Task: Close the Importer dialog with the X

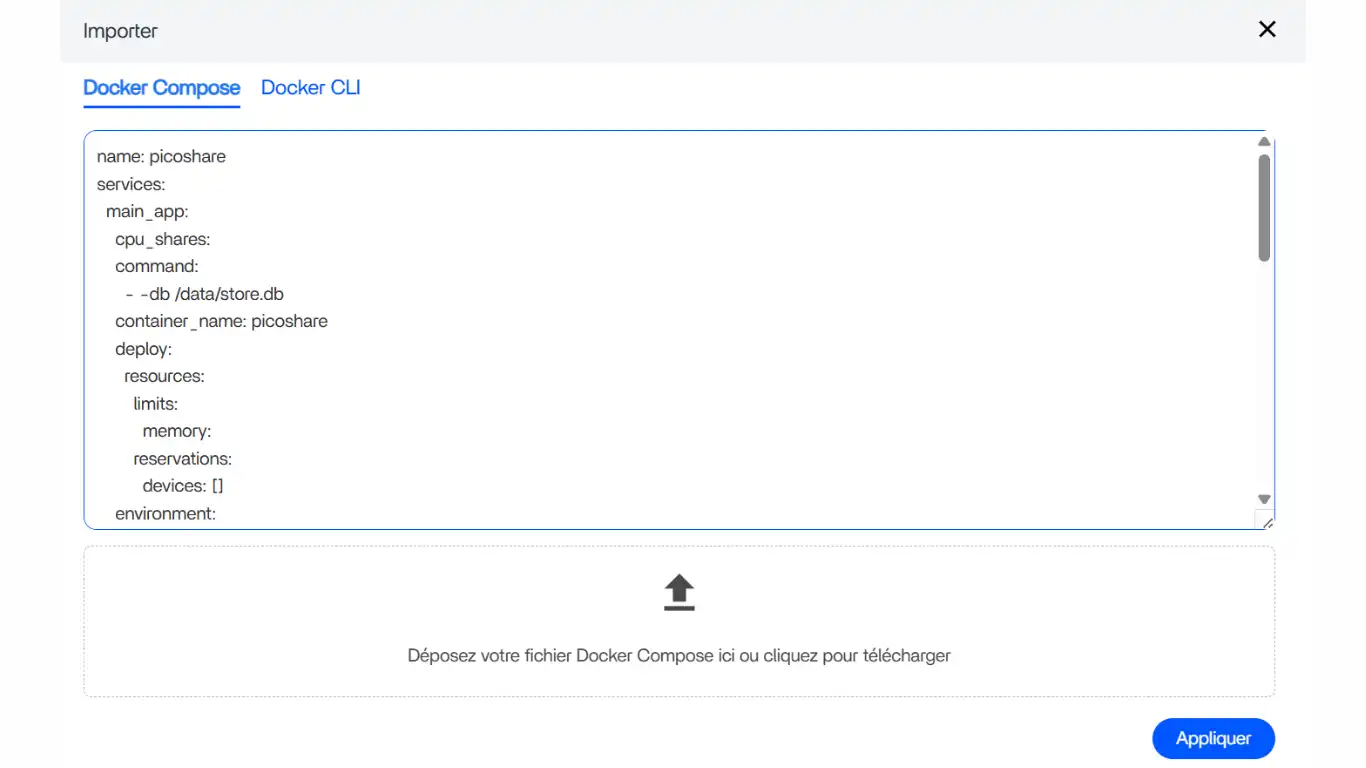Action: click(x=1267, y=30)
